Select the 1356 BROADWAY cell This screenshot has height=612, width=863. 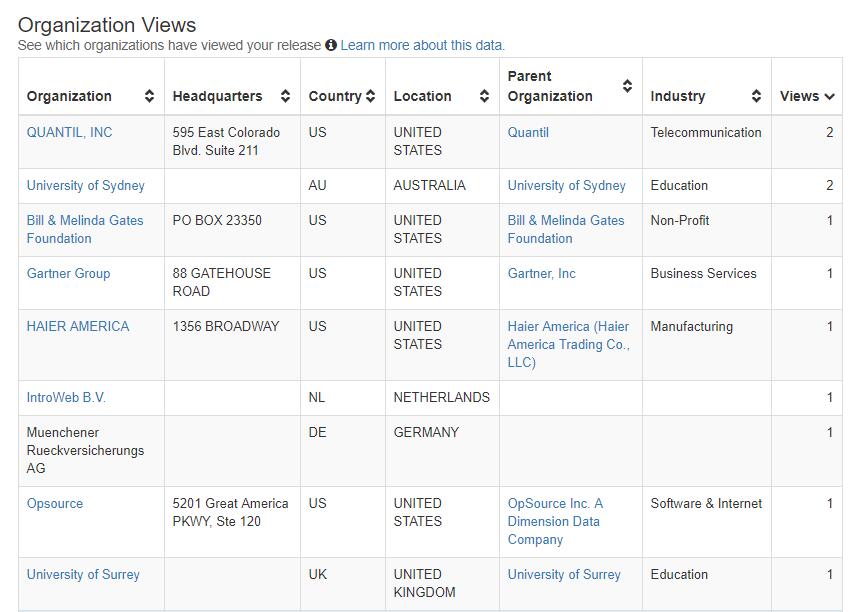(232, 345)
